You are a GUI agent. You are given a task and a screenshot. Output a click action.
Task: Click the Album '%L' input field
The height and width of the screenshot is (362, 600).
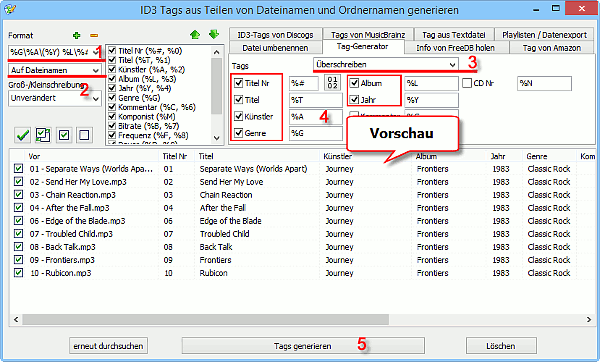(431, 83)
